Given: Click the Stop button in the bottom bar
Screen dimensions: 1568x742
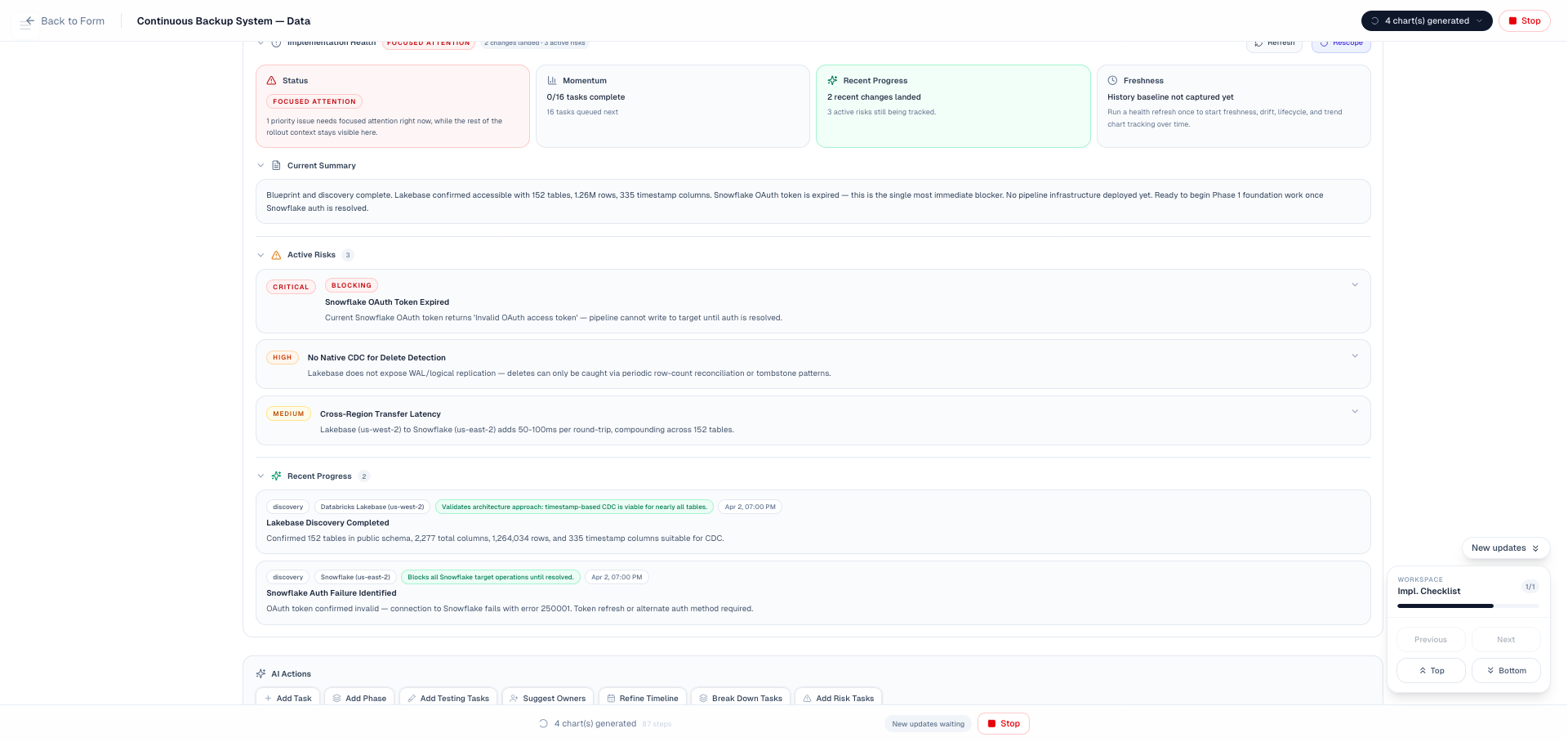Looking at the screenshot, I should coord(1004,724).
